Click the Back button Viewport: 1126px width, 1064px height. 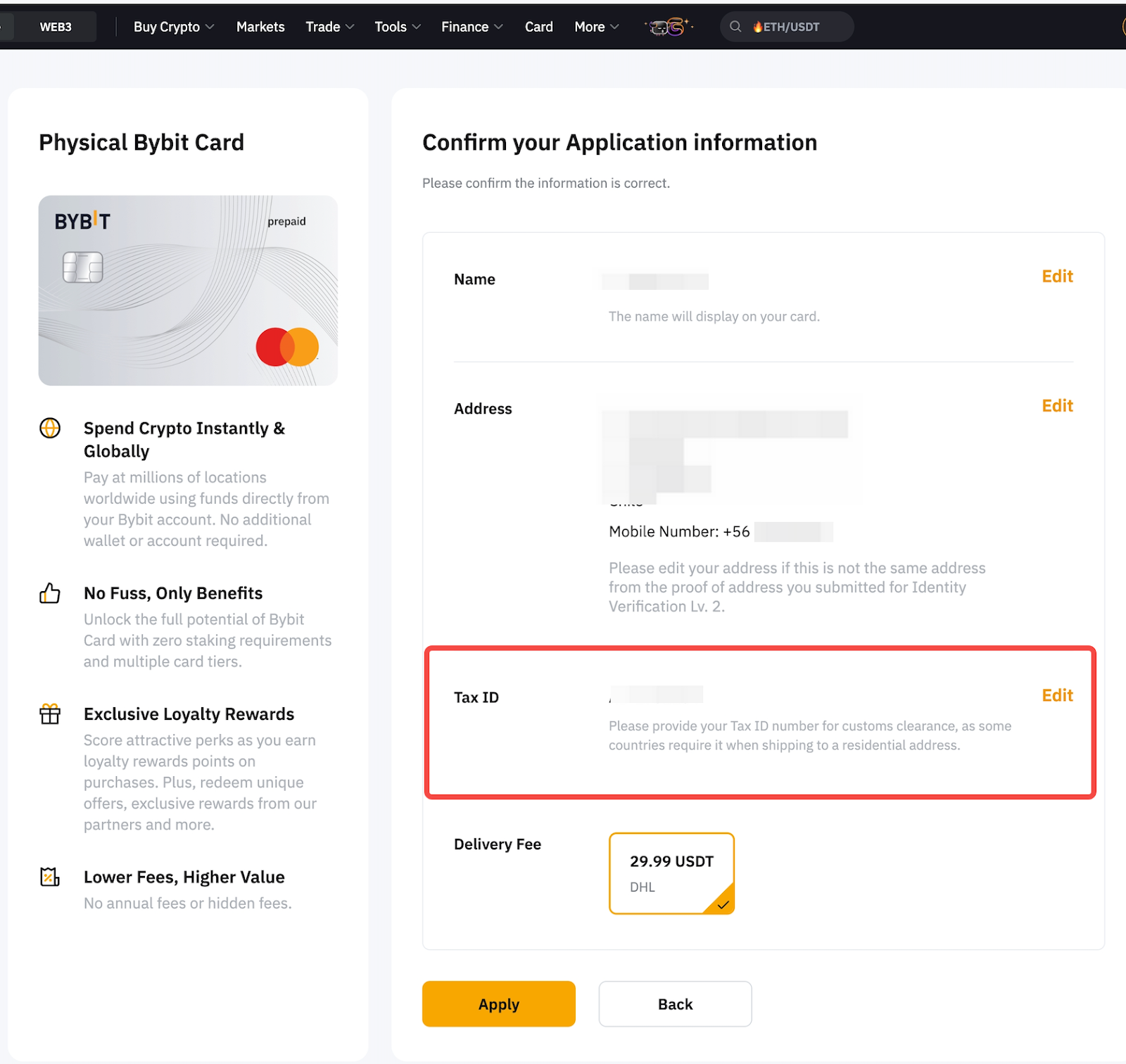[675, 1004]
